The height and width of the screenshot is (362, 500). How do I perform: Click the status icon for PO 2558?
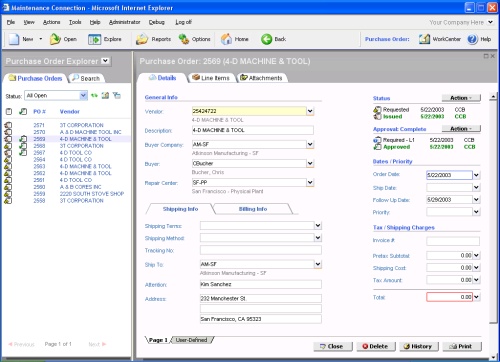click(8, 201)
